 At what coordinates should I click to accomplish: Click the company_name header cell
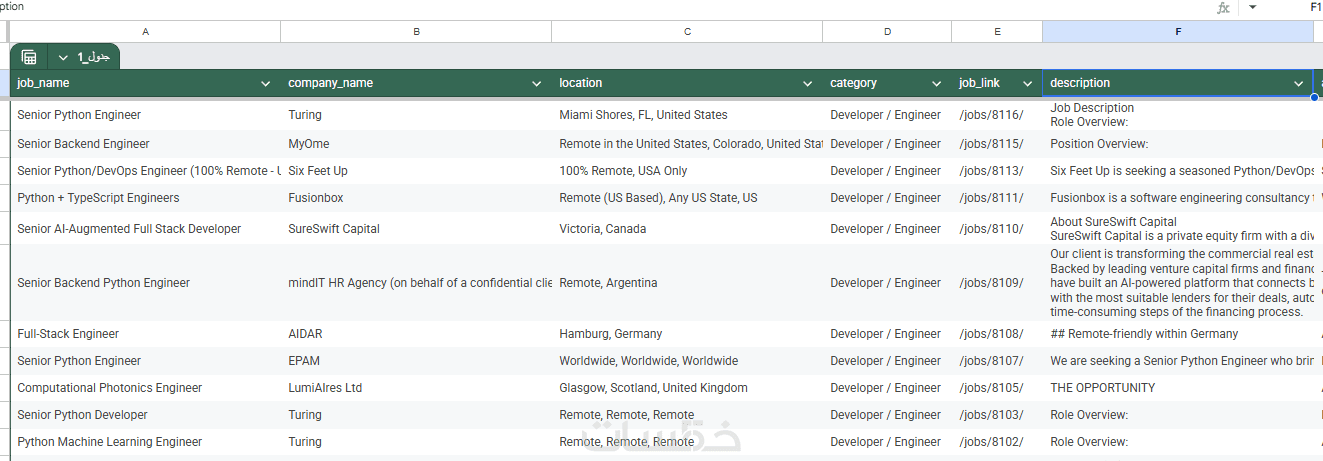pos(416,83)
